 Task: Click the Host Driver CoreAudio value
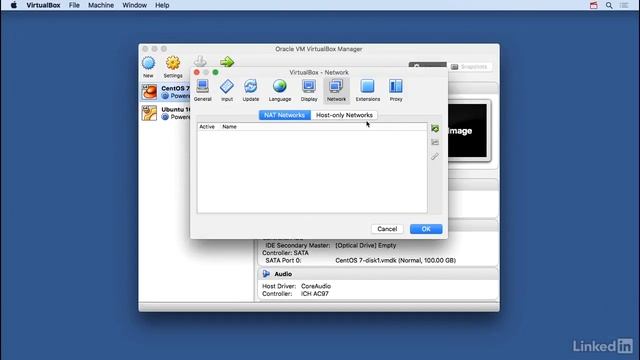tap(316, 286)
